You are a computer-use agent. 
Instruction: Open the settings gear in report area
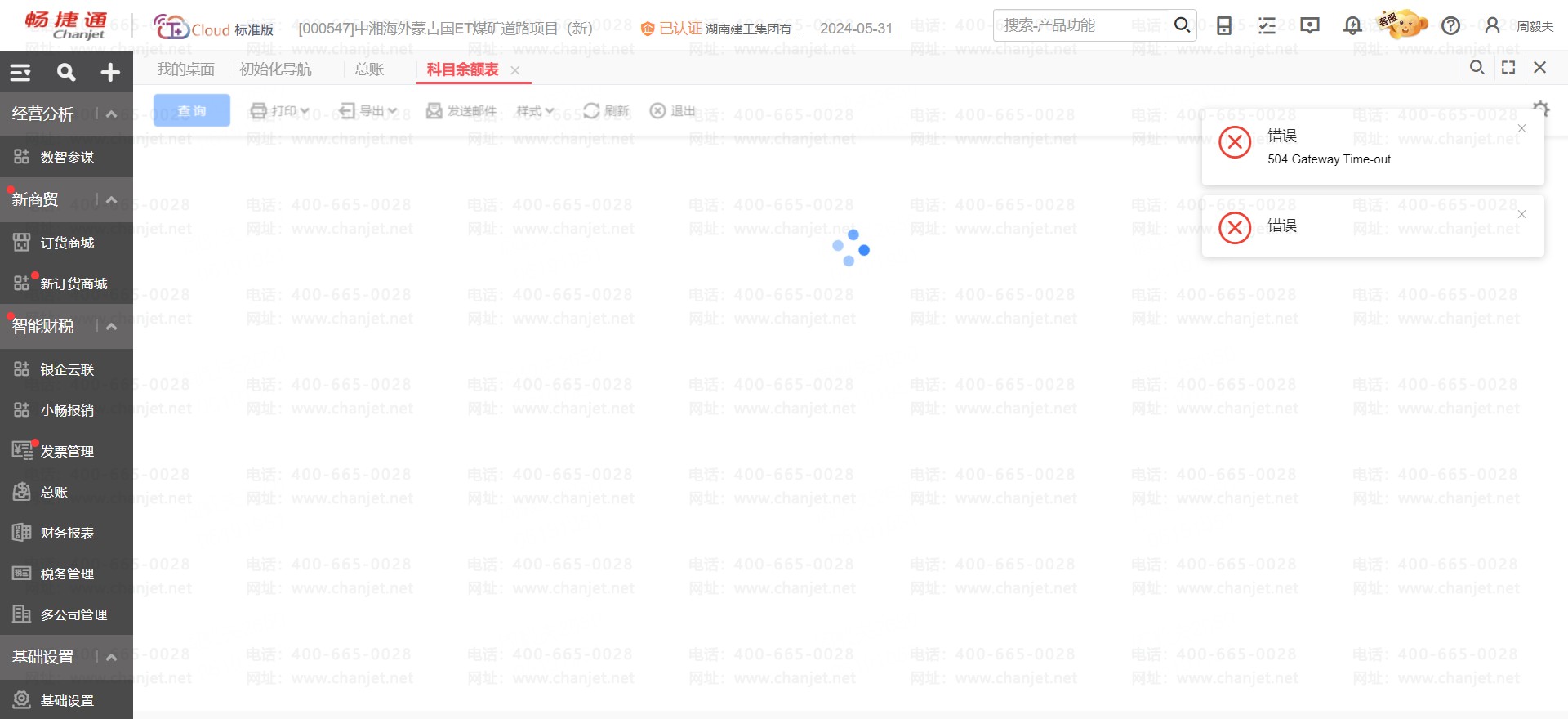click(1541, 109)
